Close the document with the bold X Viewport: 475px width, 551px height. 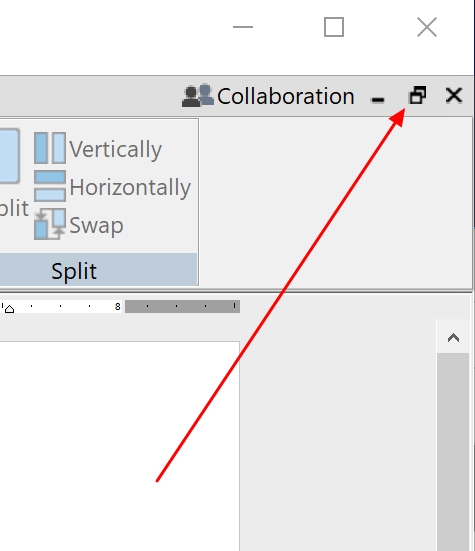pos(454,95)
